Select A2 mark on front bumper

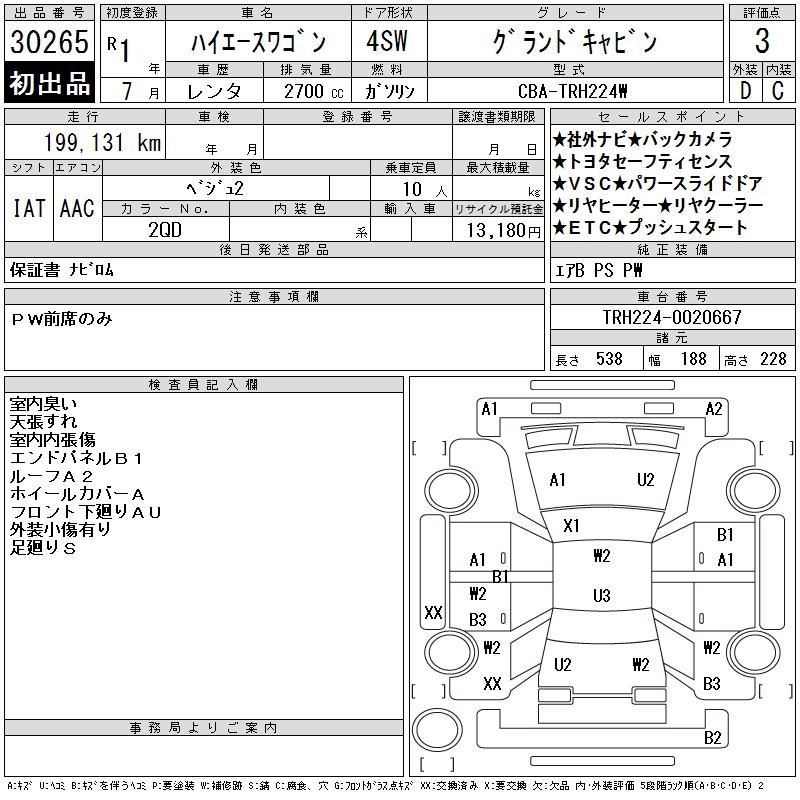click(x=714, y=409)
